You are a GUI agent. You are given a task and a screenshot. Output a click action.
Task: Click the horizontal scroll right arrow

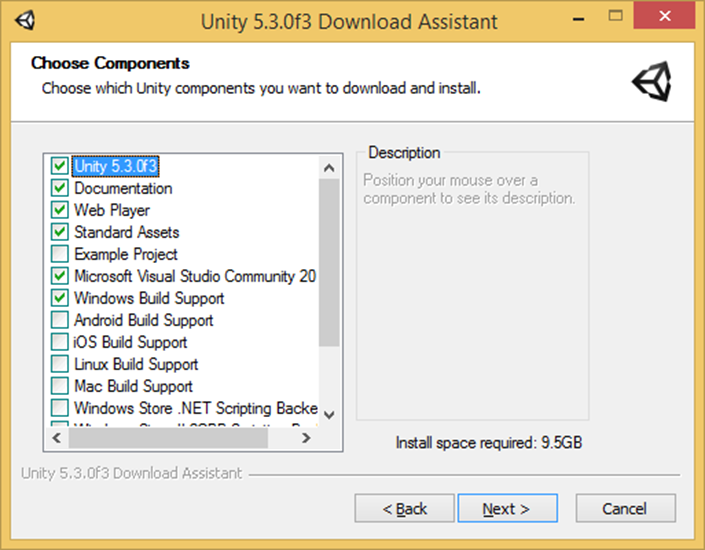(306, 438)
